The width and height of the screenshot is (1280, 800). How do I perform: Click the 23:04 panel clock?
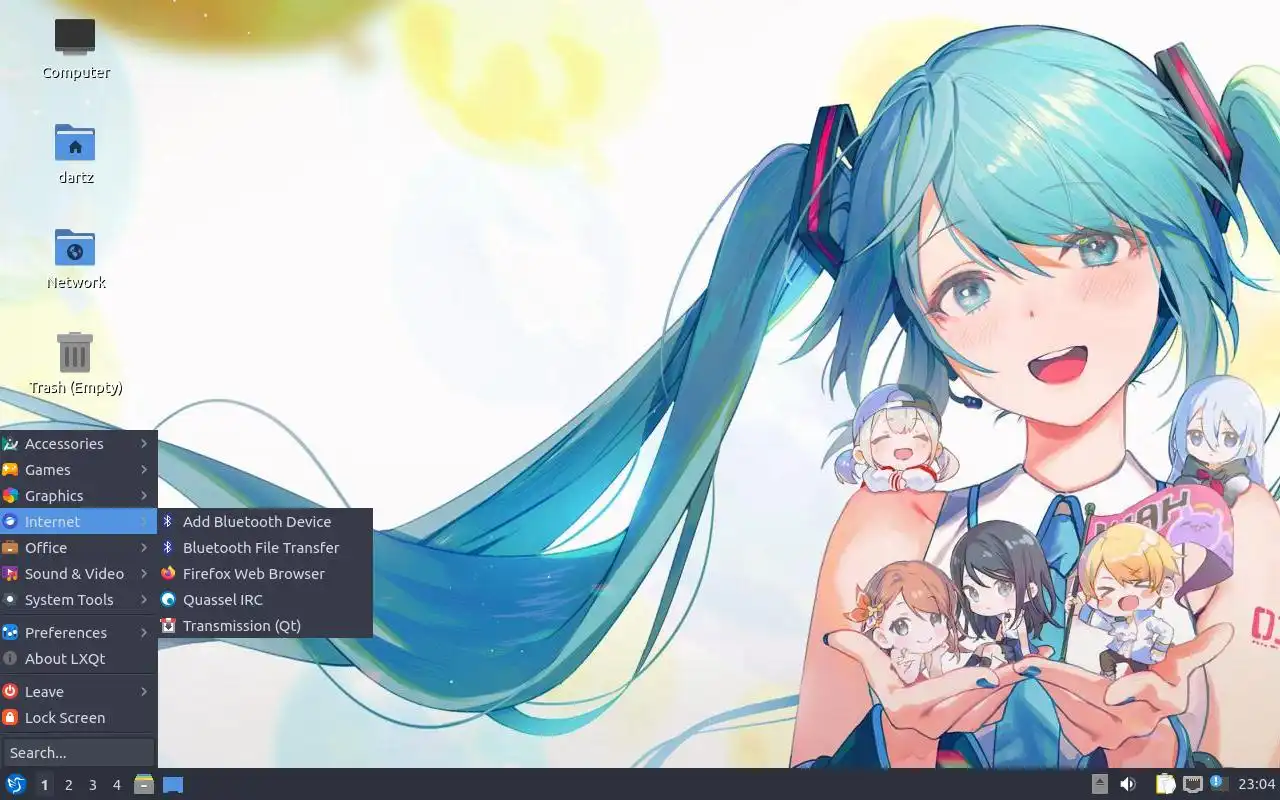(x=1256, y=785)
